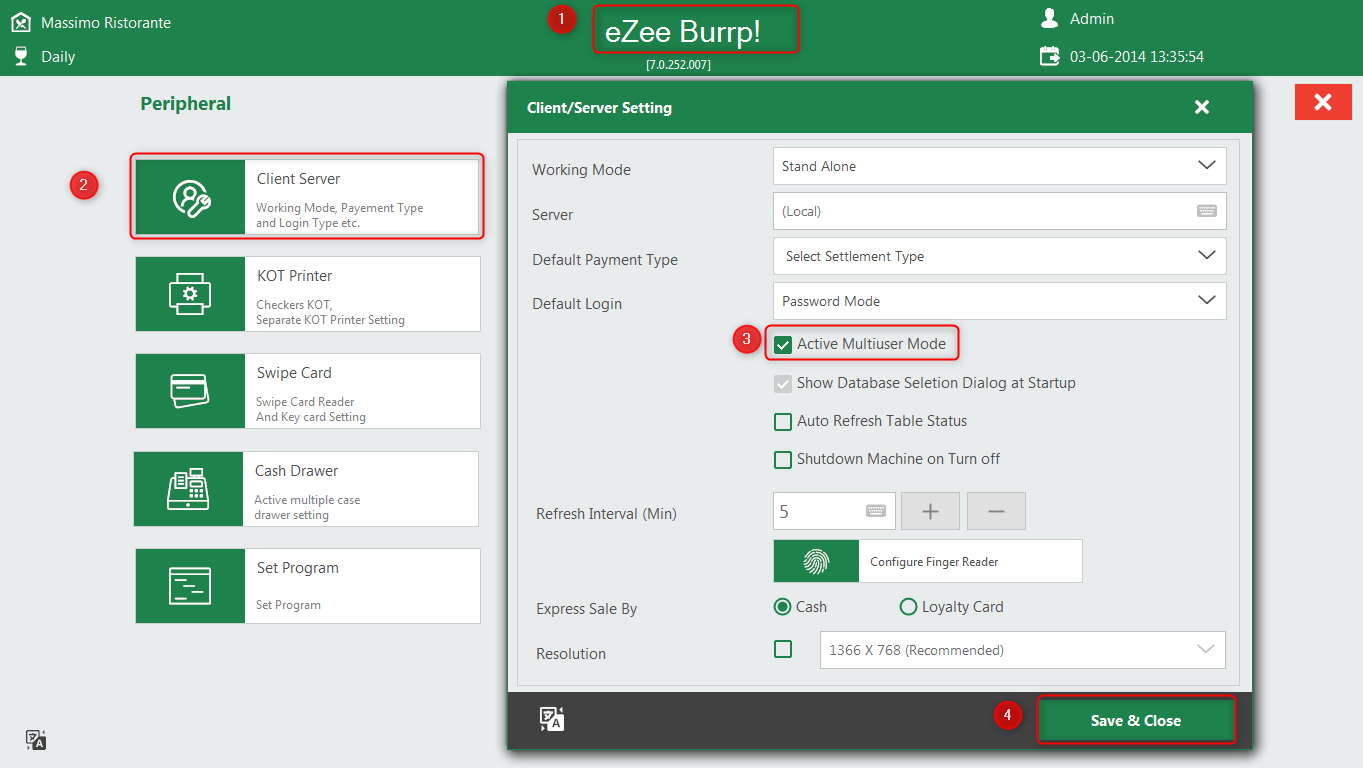Image resolution: width=1363 pixels, height=768 pixels.
Task: Click the date 03-06-2014 13:35:54
Action: (x=1137, y=57)
